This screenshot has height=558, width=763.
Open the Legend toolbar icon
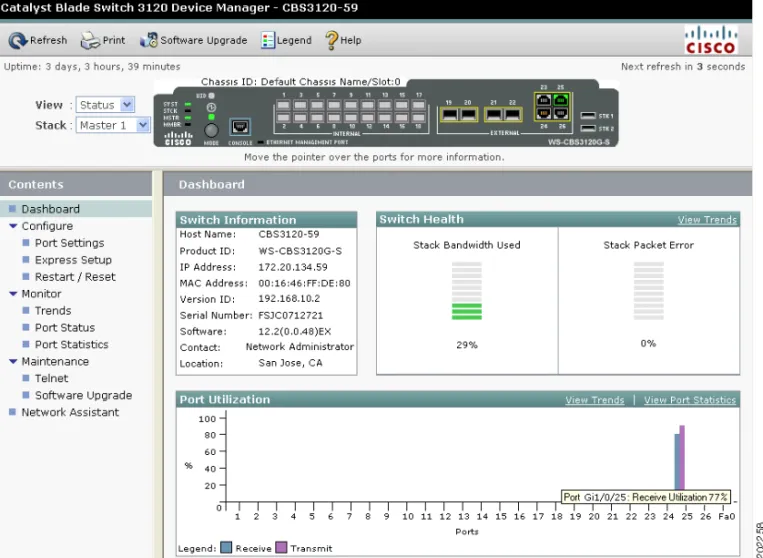[268, 40]
